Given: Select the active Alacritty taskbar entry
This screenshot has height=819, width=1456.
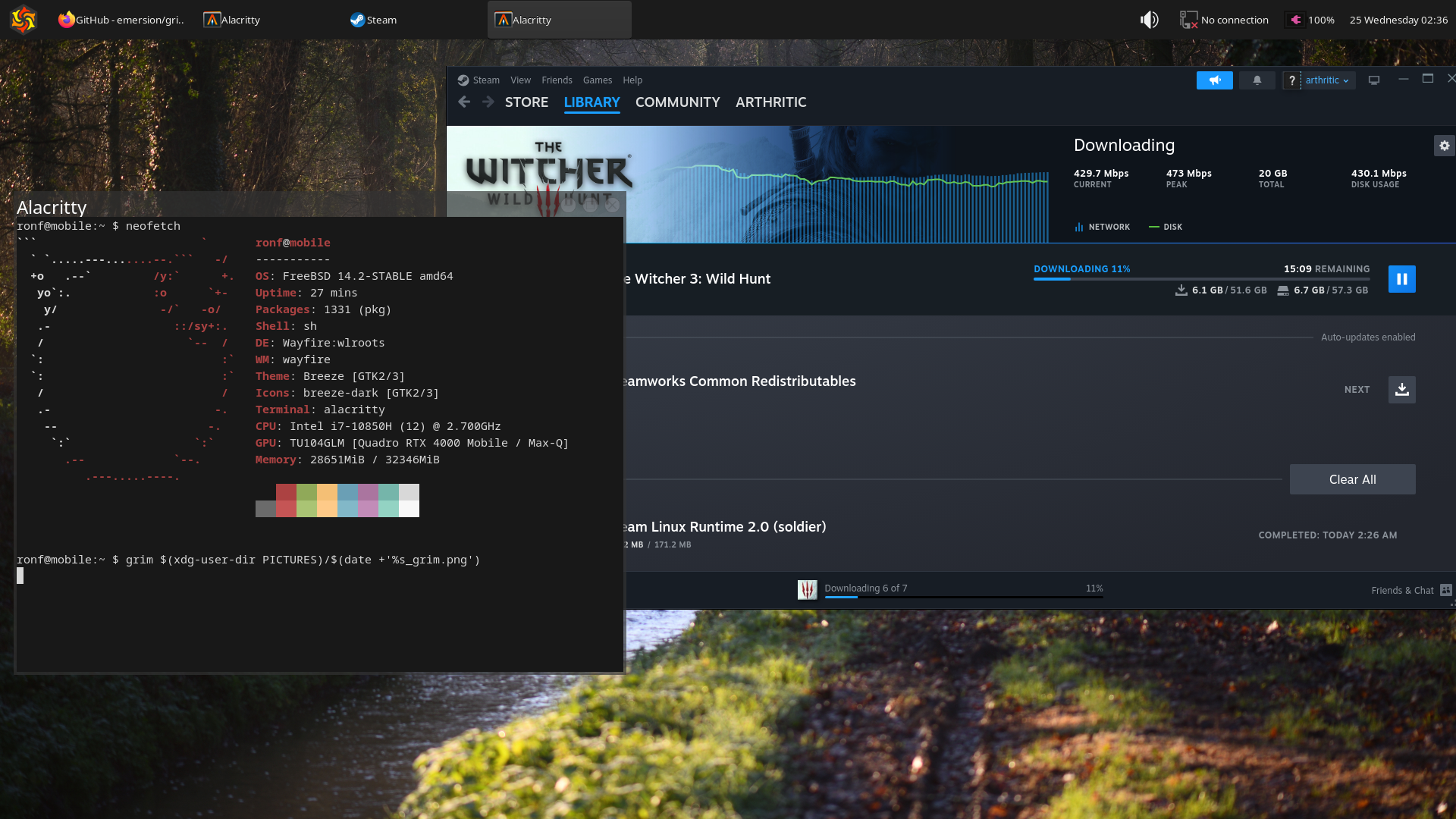Looking at the screenshot, I should [559, 20].
